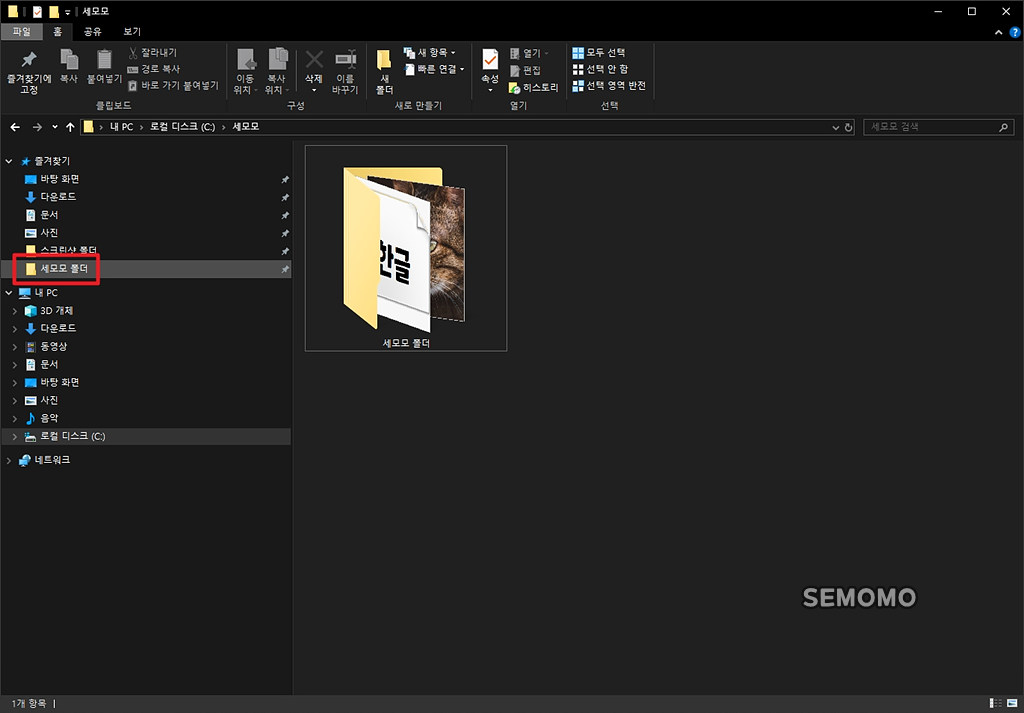This screenshot has height=713, width=1024.
Task: Refresh the current folder view
Action: pos(848,128)
